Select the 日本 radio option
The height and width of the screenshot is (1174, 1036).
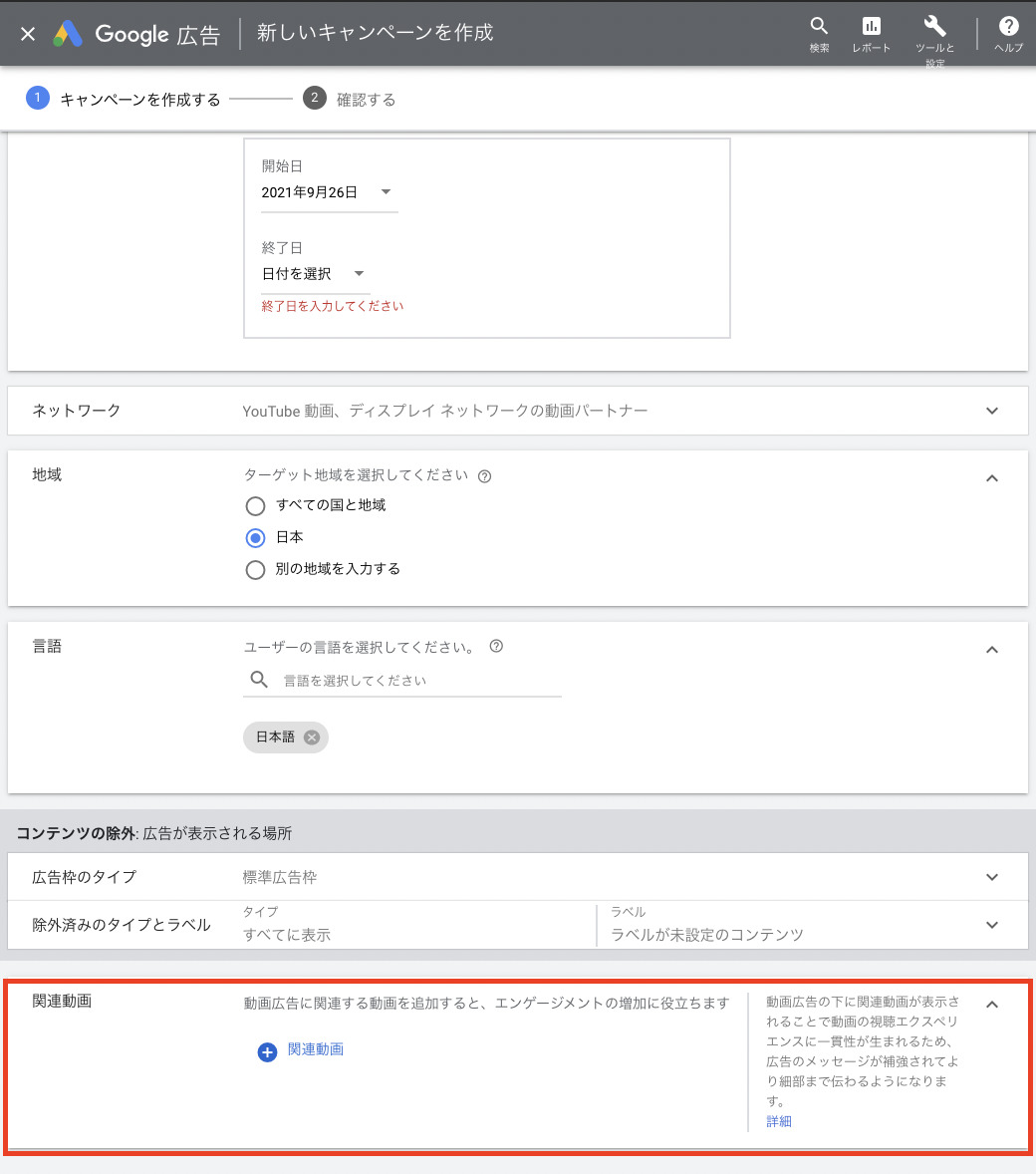click(x=256, y=538)
